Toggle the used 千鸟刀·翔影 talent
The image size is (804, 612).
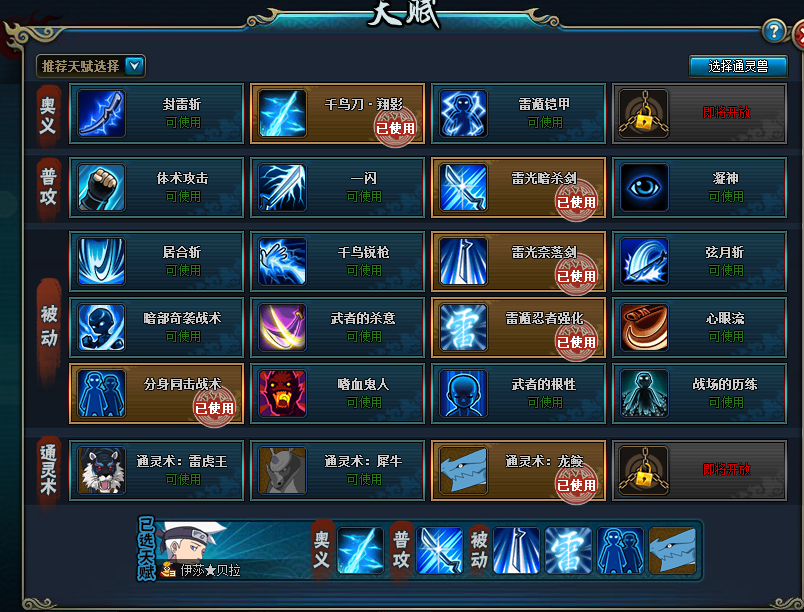coord(337,113)
